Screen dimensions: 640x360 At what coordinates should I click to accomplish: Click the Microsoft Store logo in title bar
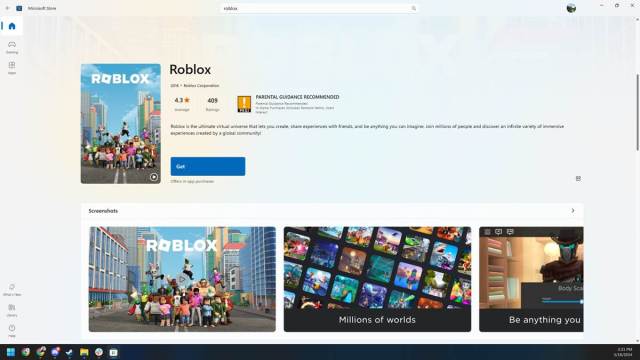click(x=19, y=8)
